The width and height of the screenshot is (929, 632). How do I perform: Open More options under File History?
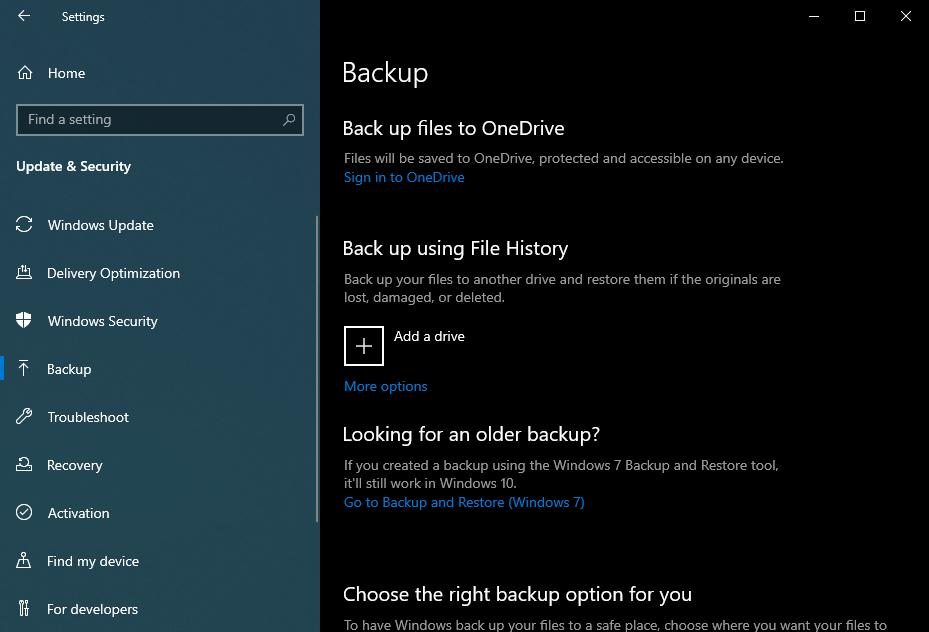(385, 386)
